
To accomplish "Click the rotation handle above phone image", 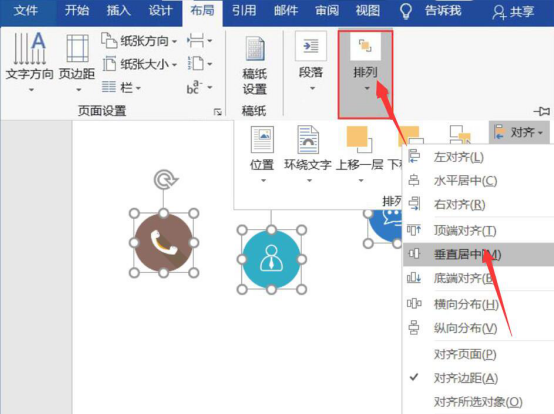I will (x=165, y=179).
